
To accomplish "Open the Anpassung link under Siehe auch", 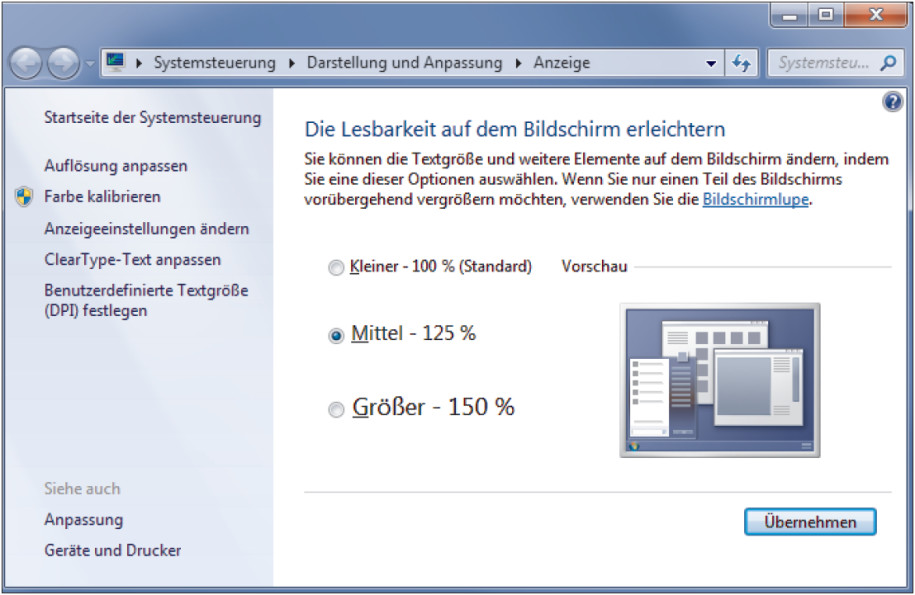I will pyautogui.click(x=83, y=520).
